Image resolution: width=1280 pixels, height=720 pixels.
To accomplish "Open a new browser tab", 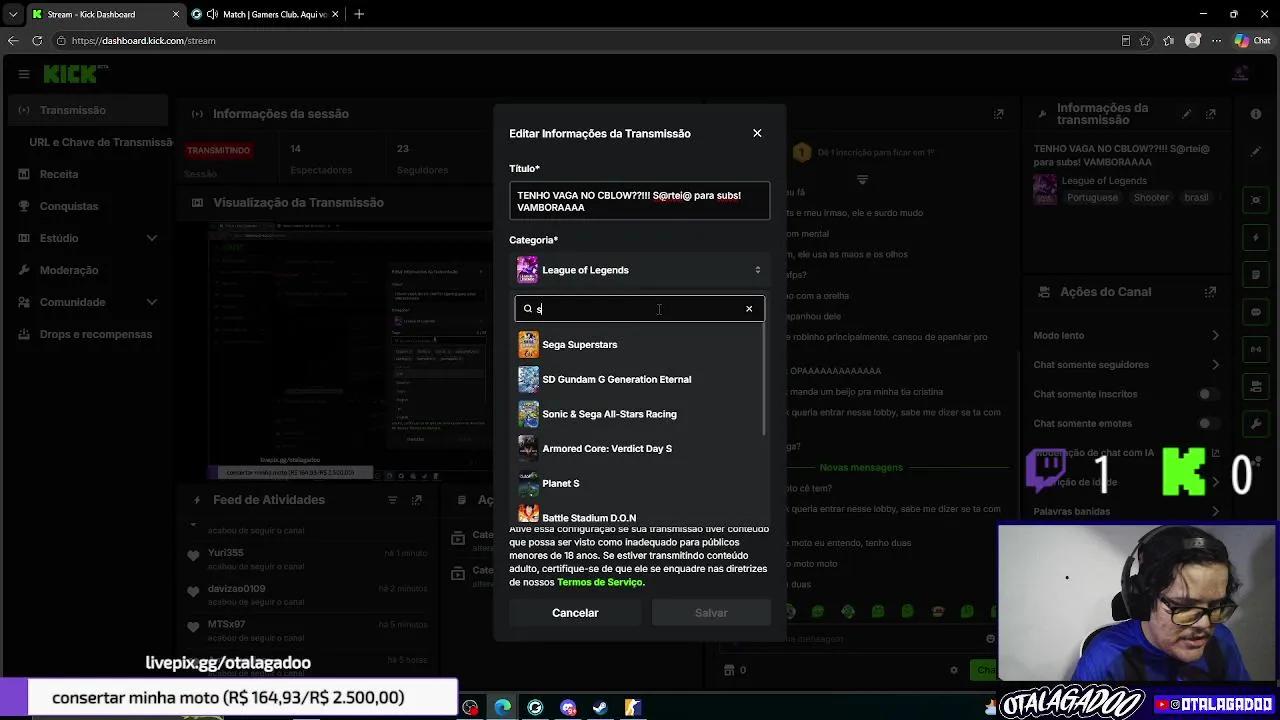I will click(359, 14).
